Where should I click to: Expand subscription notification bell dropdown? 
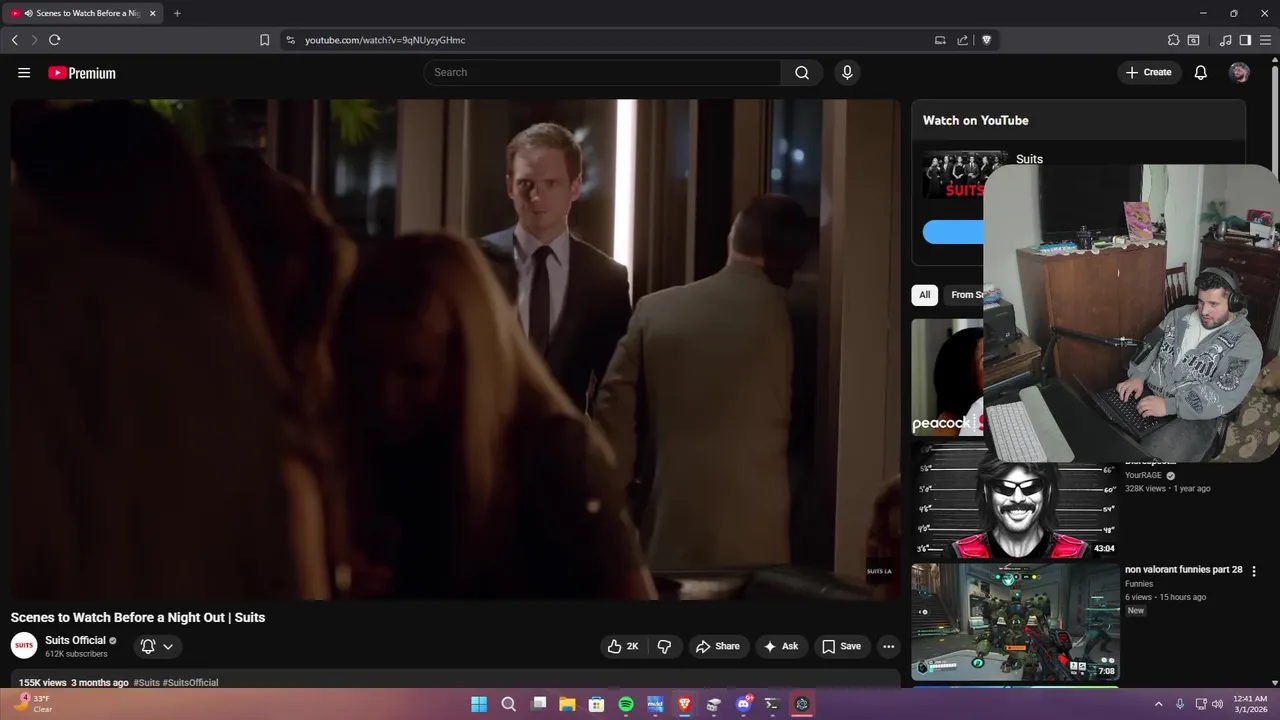coord(158,646)
